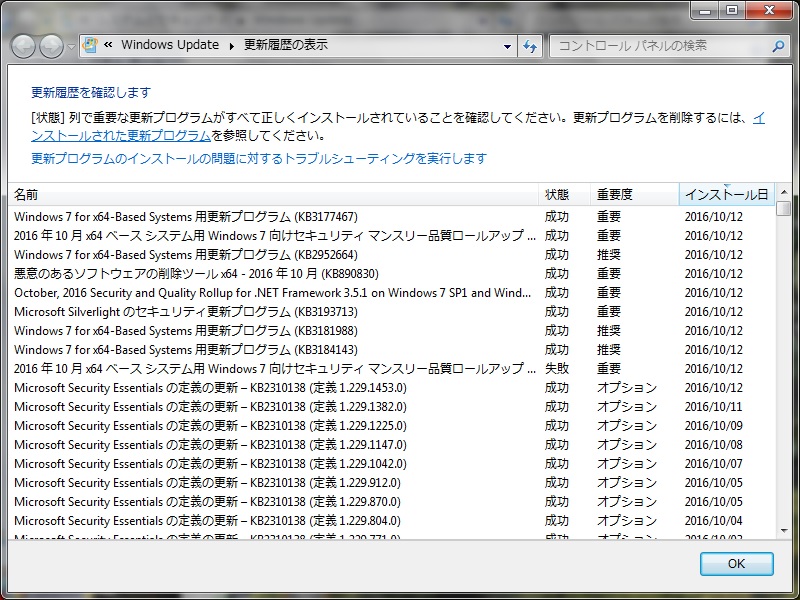Close the update history window
Image resolution: width=800 pixels, height=600 pixels.
(769, 10)
